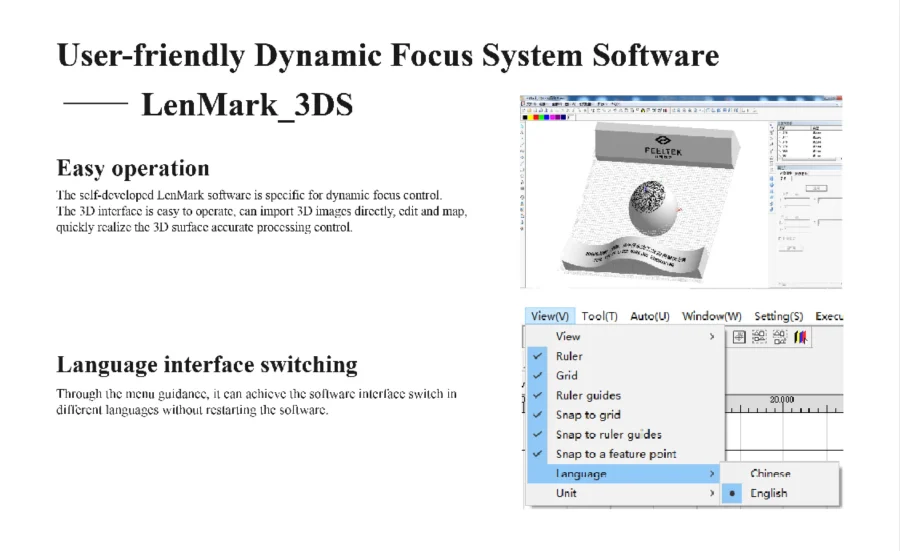The image size is (900, 551).
Task: Toggle the Ruler checkmark item
Action: [x=623, y=356]
